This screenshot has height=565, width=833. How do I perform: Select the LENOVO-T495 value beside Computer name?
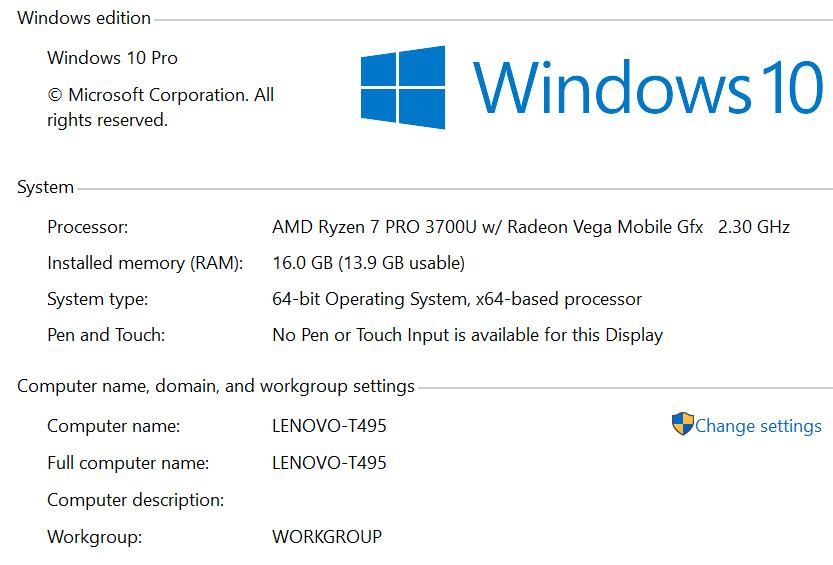coord(329,426)
